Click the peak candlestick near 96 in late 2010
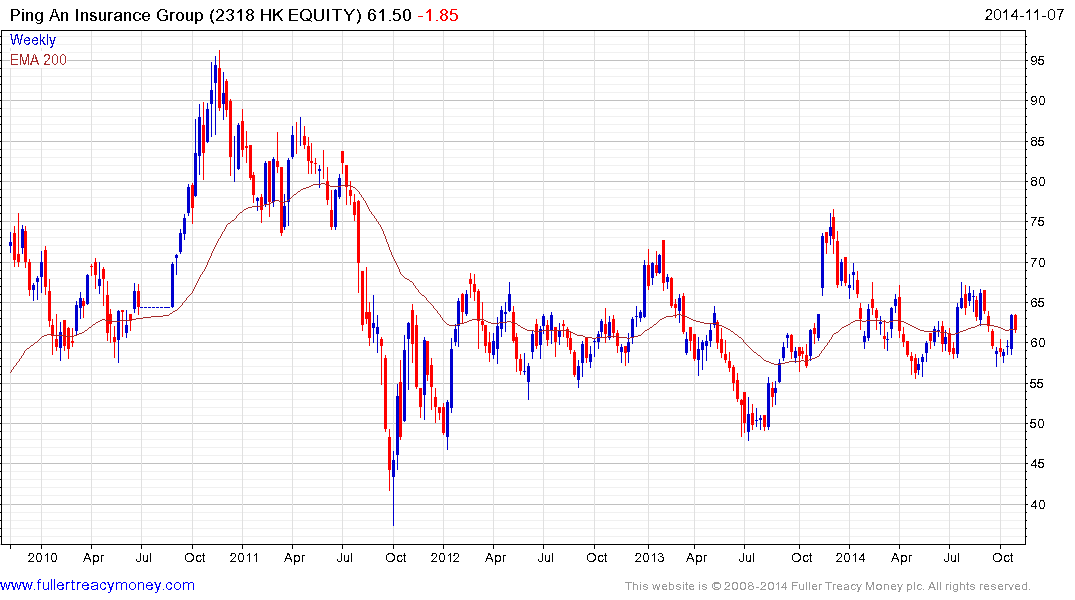Image resolution: width=1075 pixels, height=600 pixels. tap(219, 79)
